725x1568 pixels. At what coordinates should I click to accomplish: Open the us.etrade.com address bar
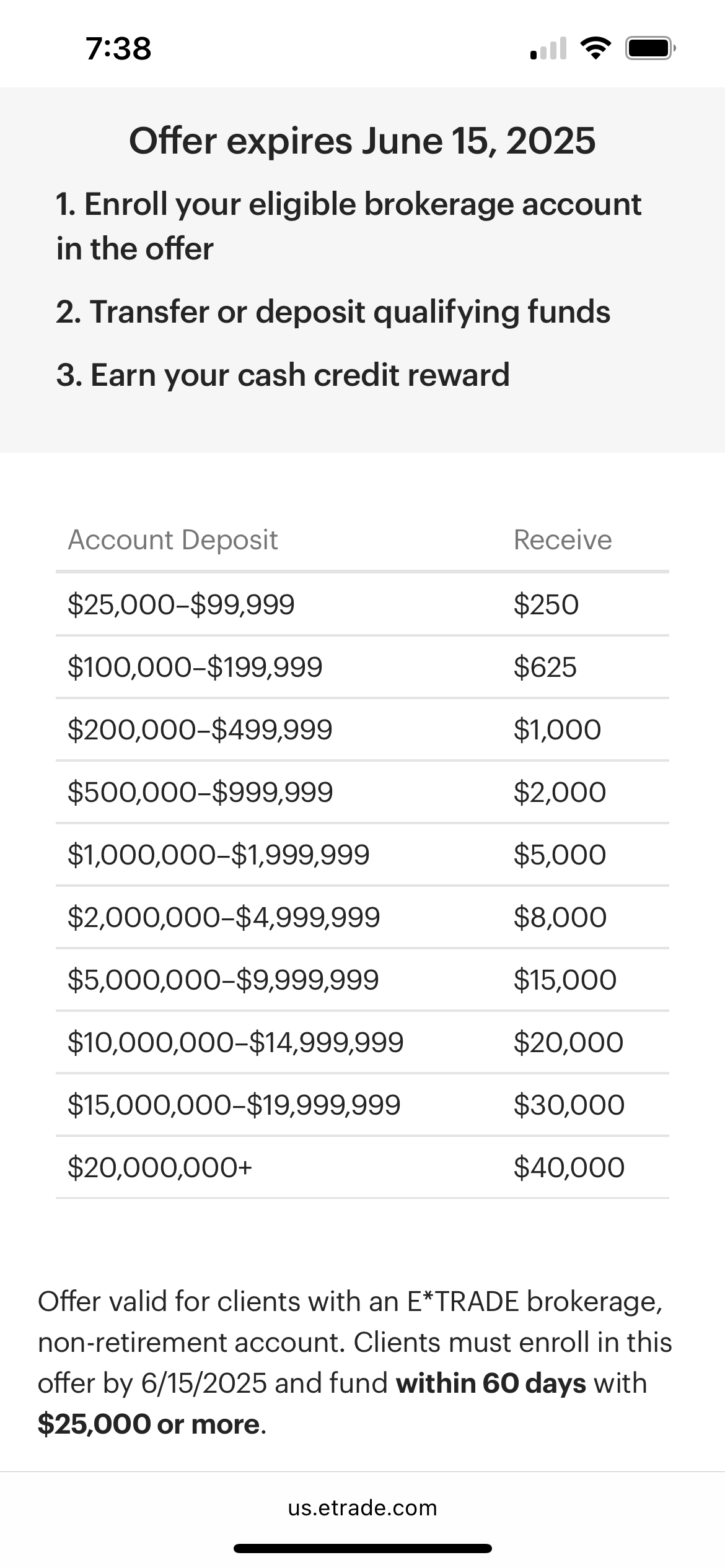pos(362,1507)
